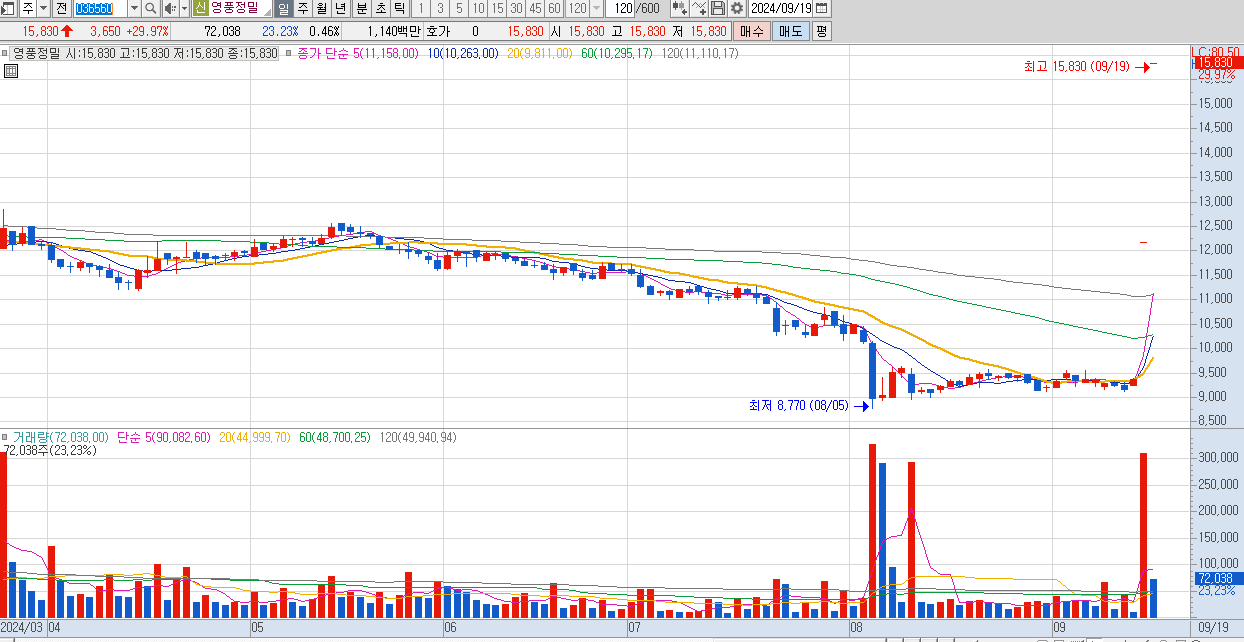Choose the 120 interval button
Viewport: 1244px width, 642px height.
(x=577, y=8)
